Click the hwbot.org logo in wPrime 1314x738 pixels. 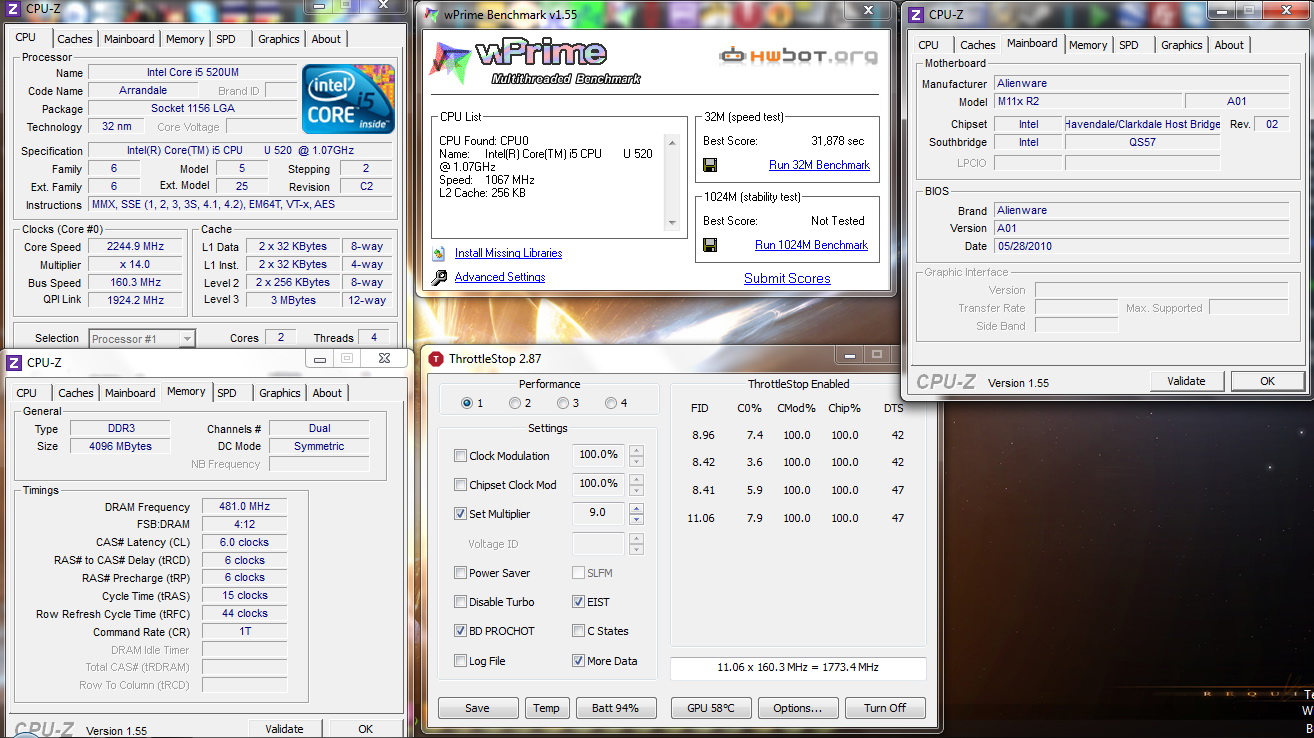798,56
